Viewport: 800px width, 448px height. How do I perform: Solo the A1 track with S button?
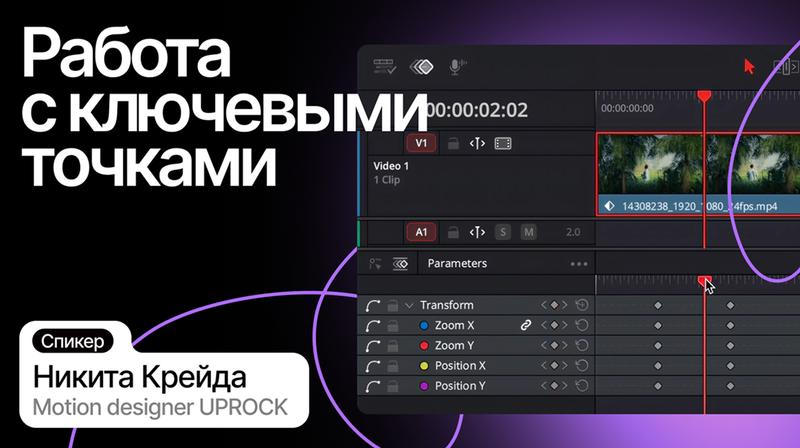[x=503, y=233]
